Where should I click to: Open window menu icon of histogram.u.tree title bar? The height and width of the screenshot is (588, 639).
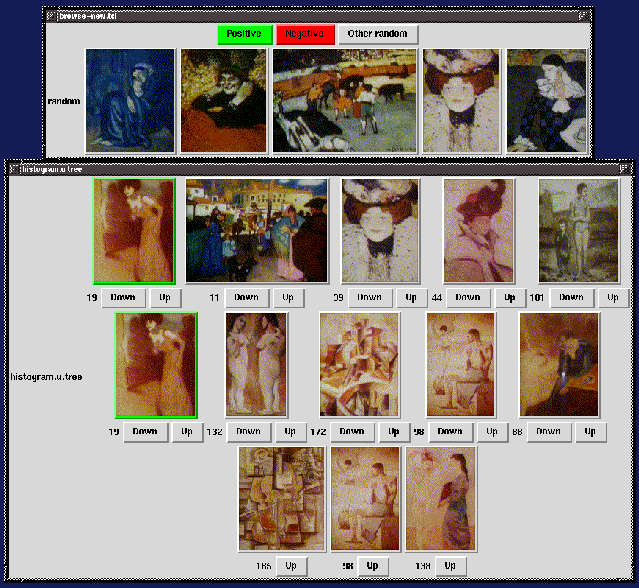pos(13,169)
